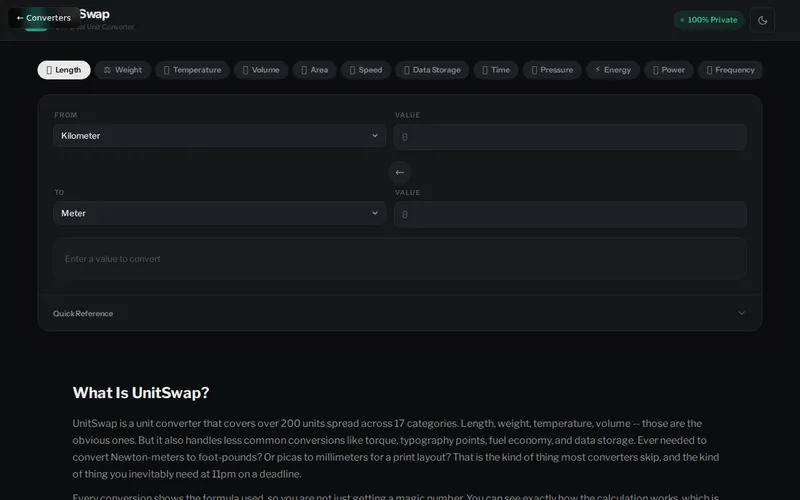This screenshot has height=500, width=800.
Task: Click the 100% Private badge
Action: point(709,20)
